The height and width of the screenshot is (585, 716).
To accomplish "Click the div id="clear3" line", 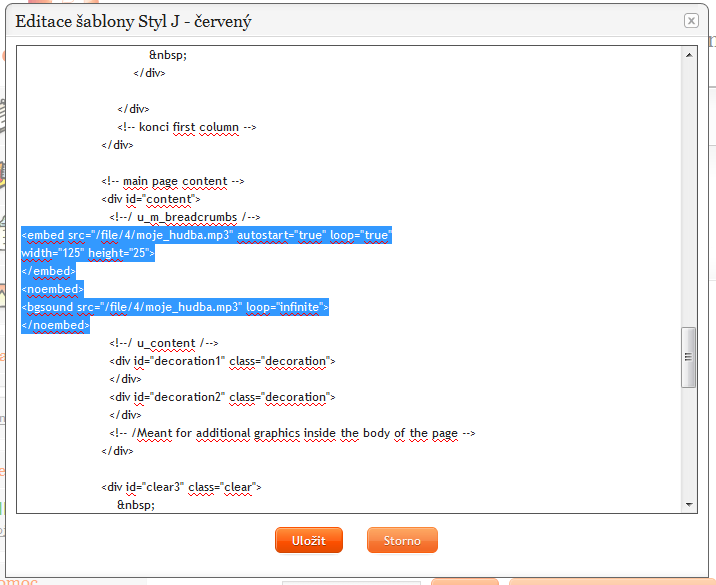I will pos(180,487).
